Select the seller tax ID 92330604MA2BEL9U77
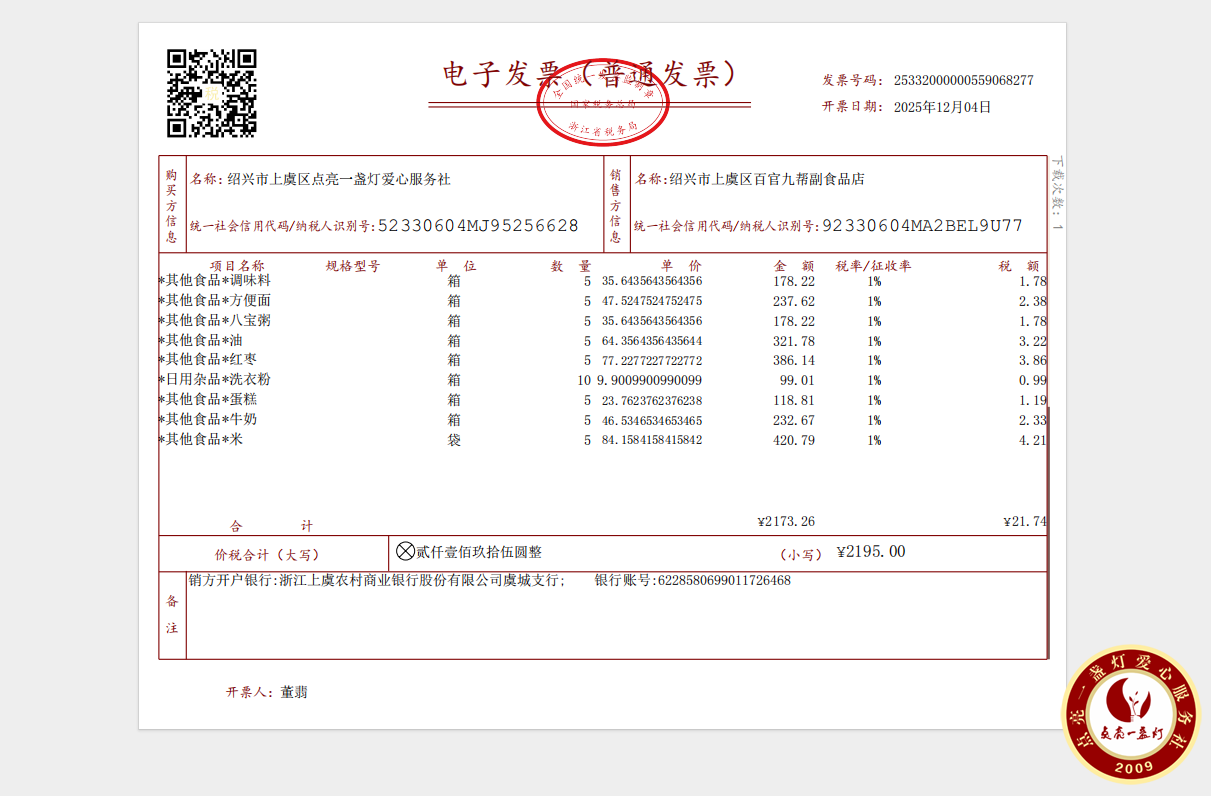Viewport: 1211px width, 796px height. 922,226
